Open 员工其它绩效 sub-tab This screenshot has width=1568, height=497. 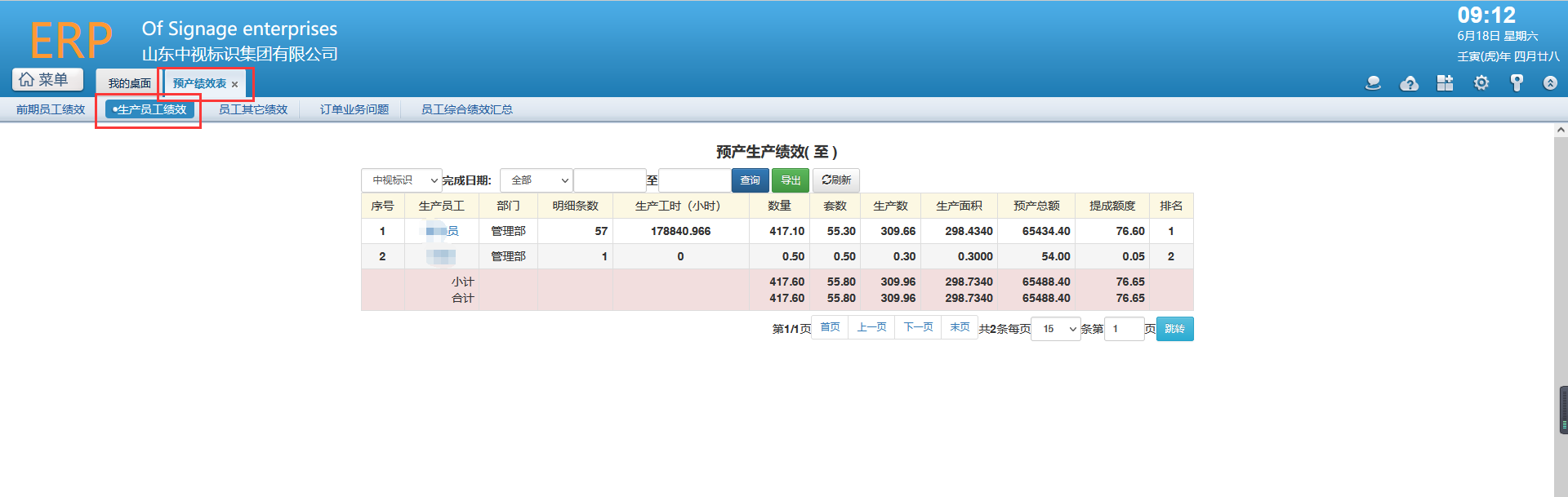[x=253, y=109]
